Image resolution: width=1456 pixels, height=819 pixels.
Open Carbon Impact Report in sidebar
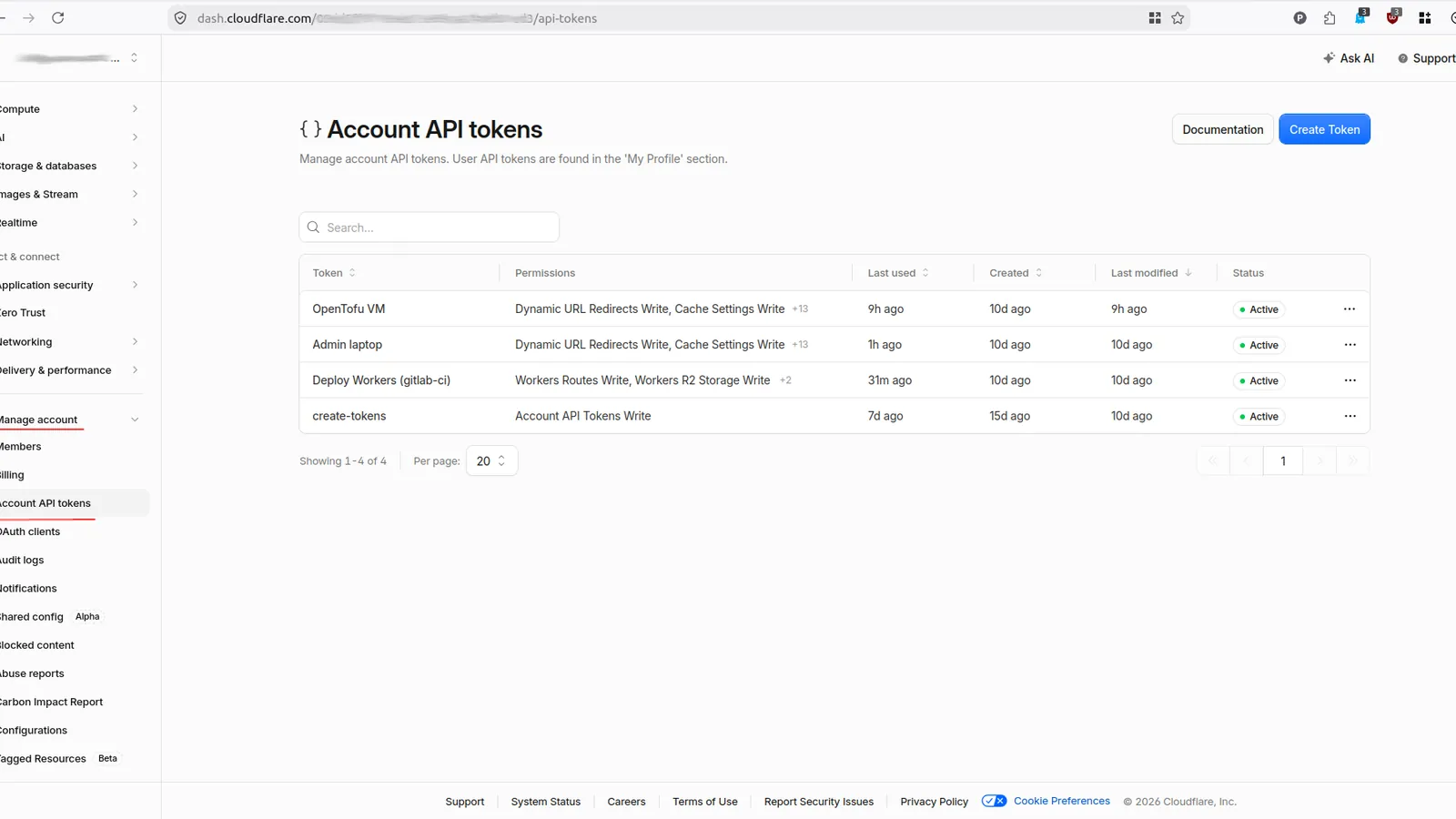coord(52,702)
